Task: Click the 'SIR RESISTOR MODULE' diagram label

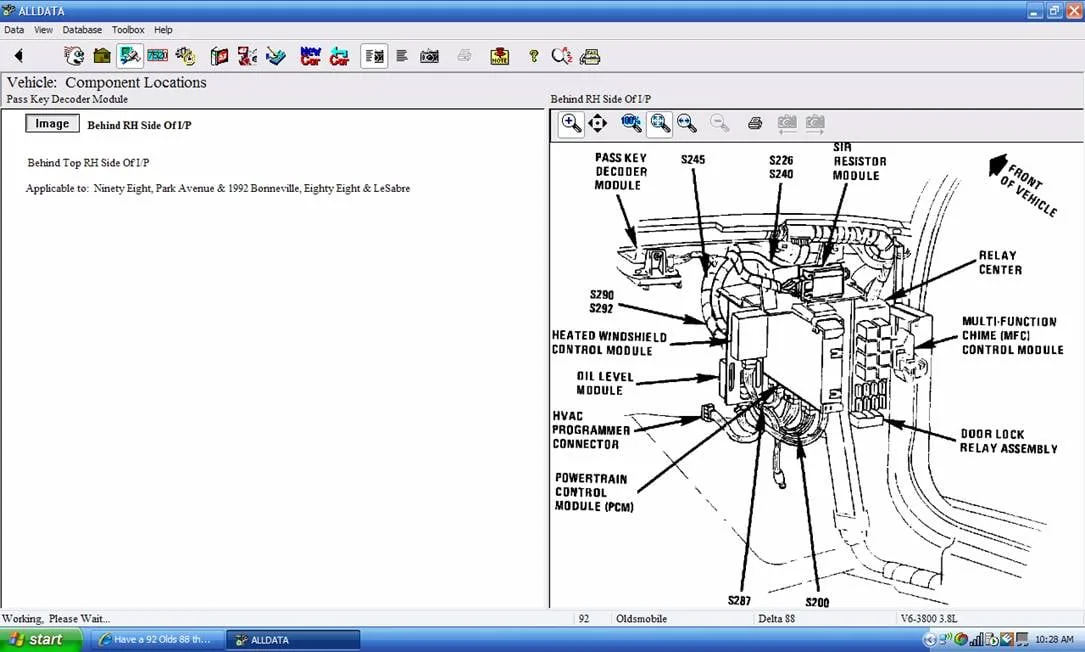Action: pyautogui.click(x=859, y=161)
